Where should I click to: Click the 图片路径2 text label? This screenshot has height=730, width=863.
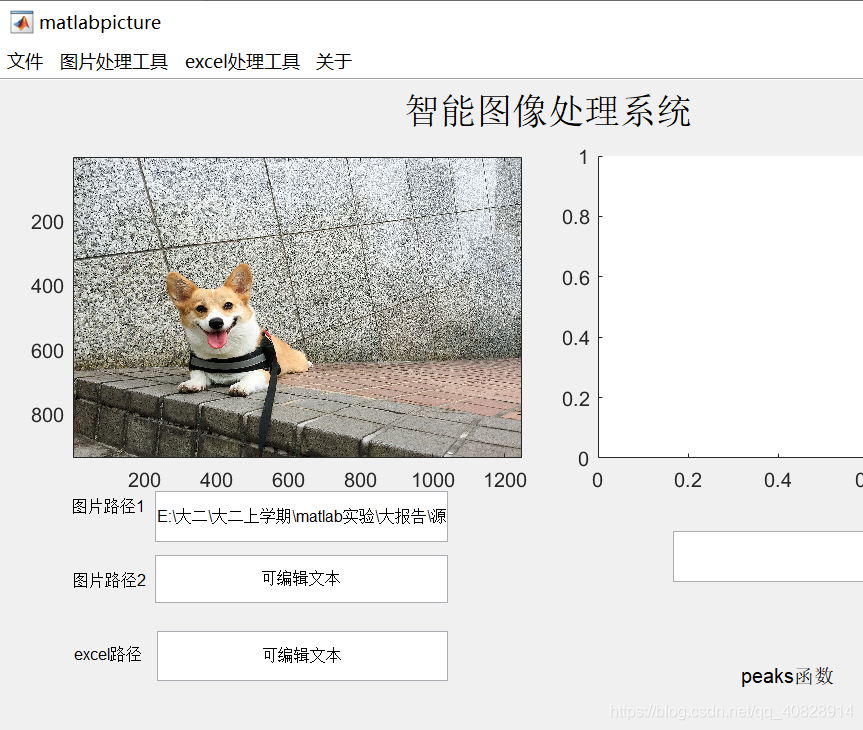(x=108, y=580)
